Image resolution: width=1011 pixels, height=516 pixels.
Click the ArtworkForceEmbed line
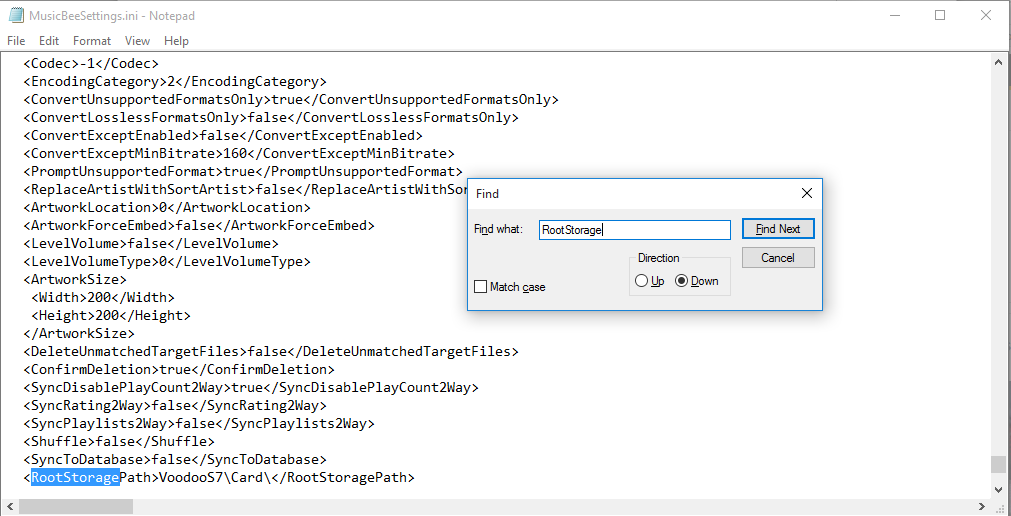[199, 226]
